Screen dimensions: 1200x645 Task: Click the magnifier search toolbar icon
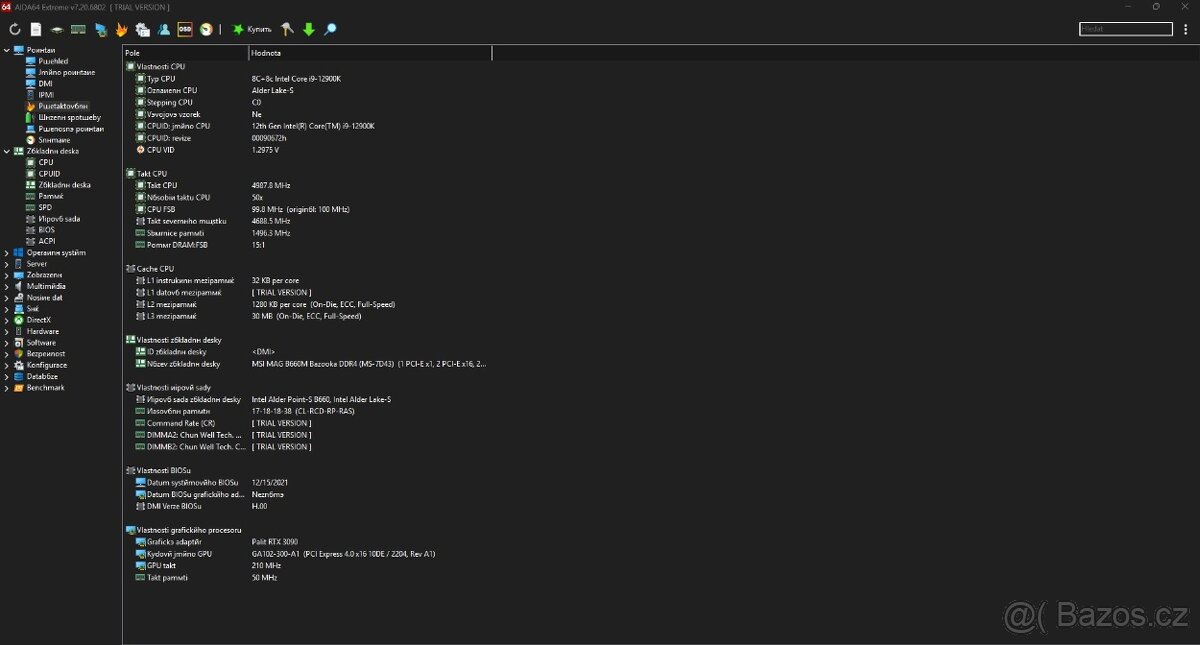click(330, 30)
